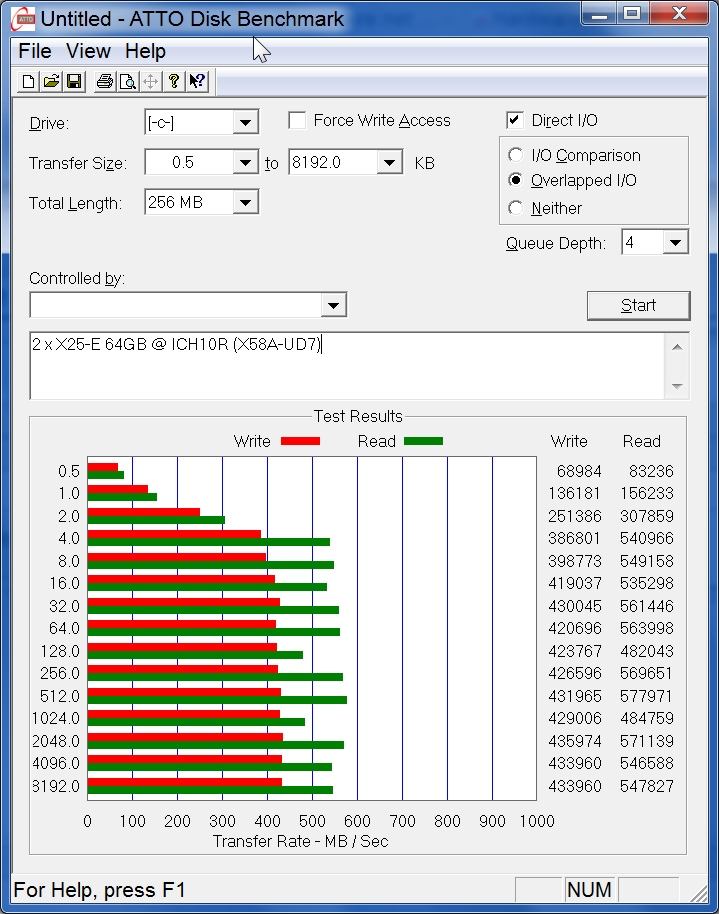719x914 pixels.
Task: Click the write value 251386
Action: (574, 516)
